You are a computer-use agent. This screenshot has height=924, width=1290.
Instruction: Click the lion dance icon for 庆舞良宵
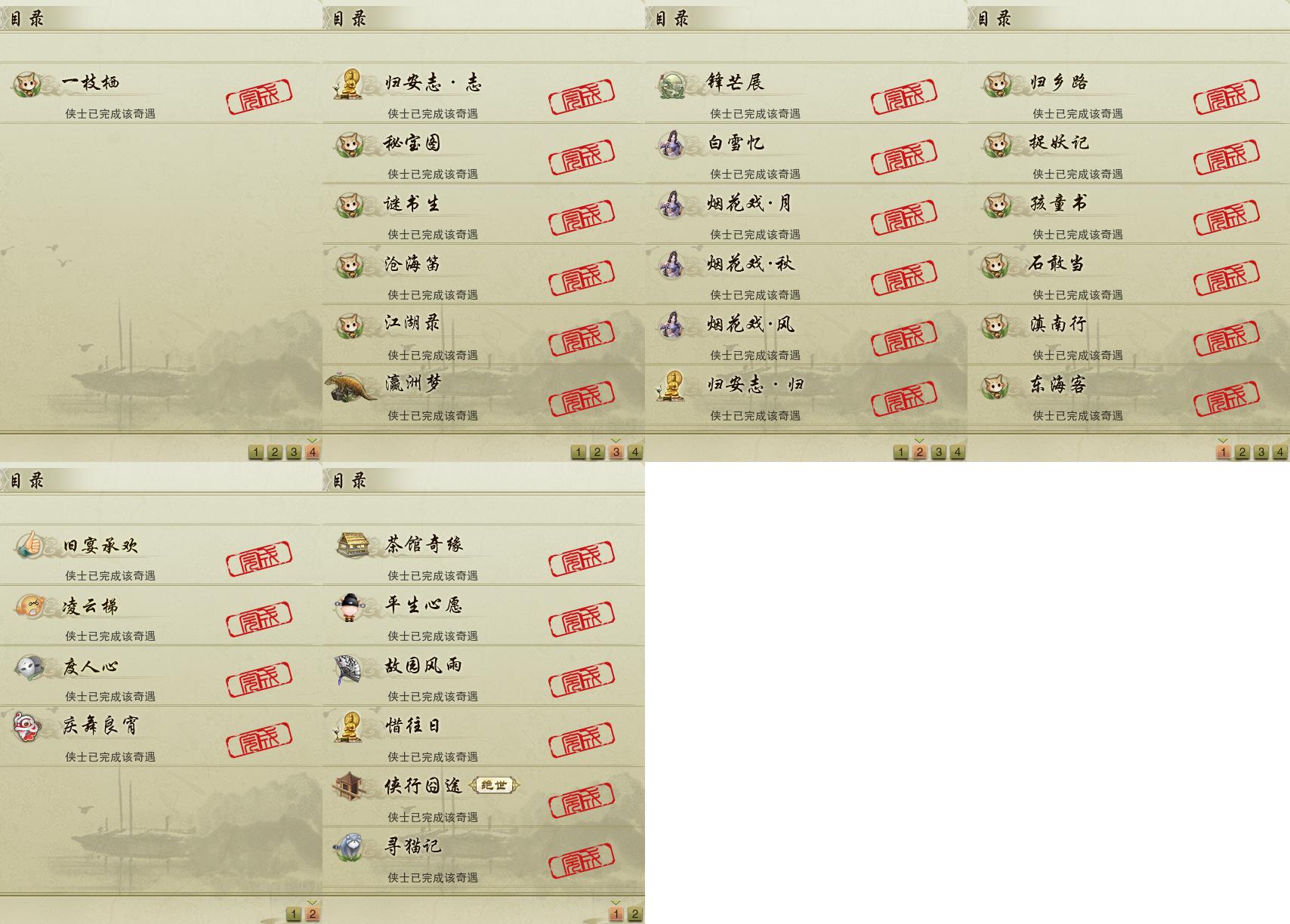27,726
